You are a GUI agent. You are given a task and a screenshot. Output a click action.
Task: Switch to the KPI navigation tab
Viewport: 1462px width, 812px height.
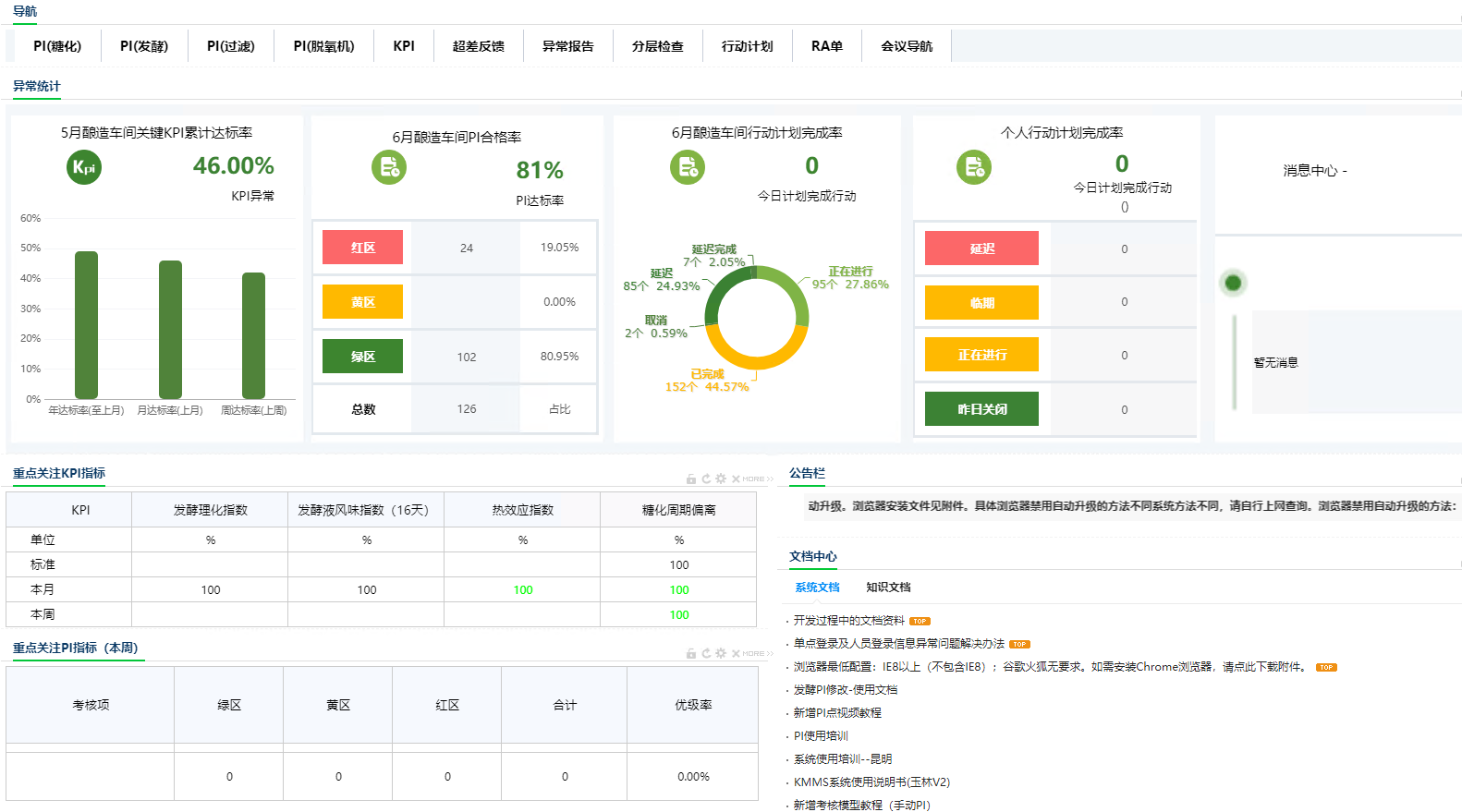404,46
